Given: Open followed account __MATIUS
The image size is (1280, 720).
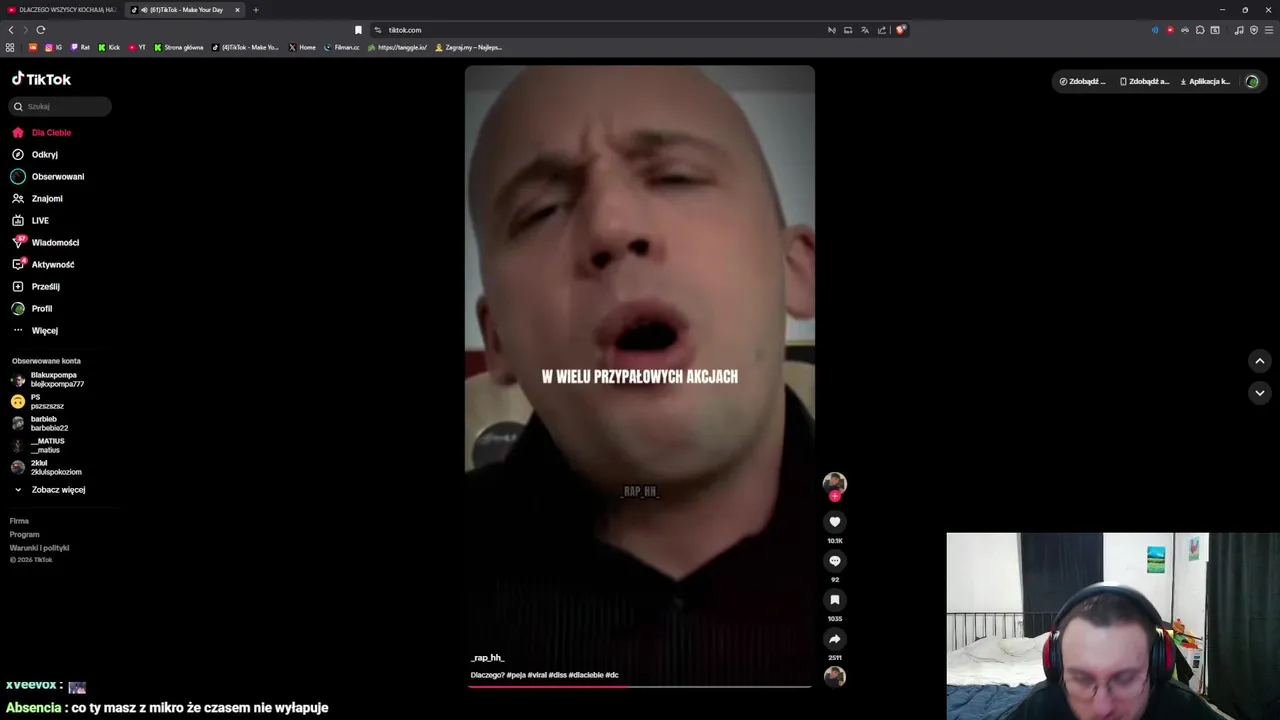Looking at the screenshot, I should tap(38, 446).
